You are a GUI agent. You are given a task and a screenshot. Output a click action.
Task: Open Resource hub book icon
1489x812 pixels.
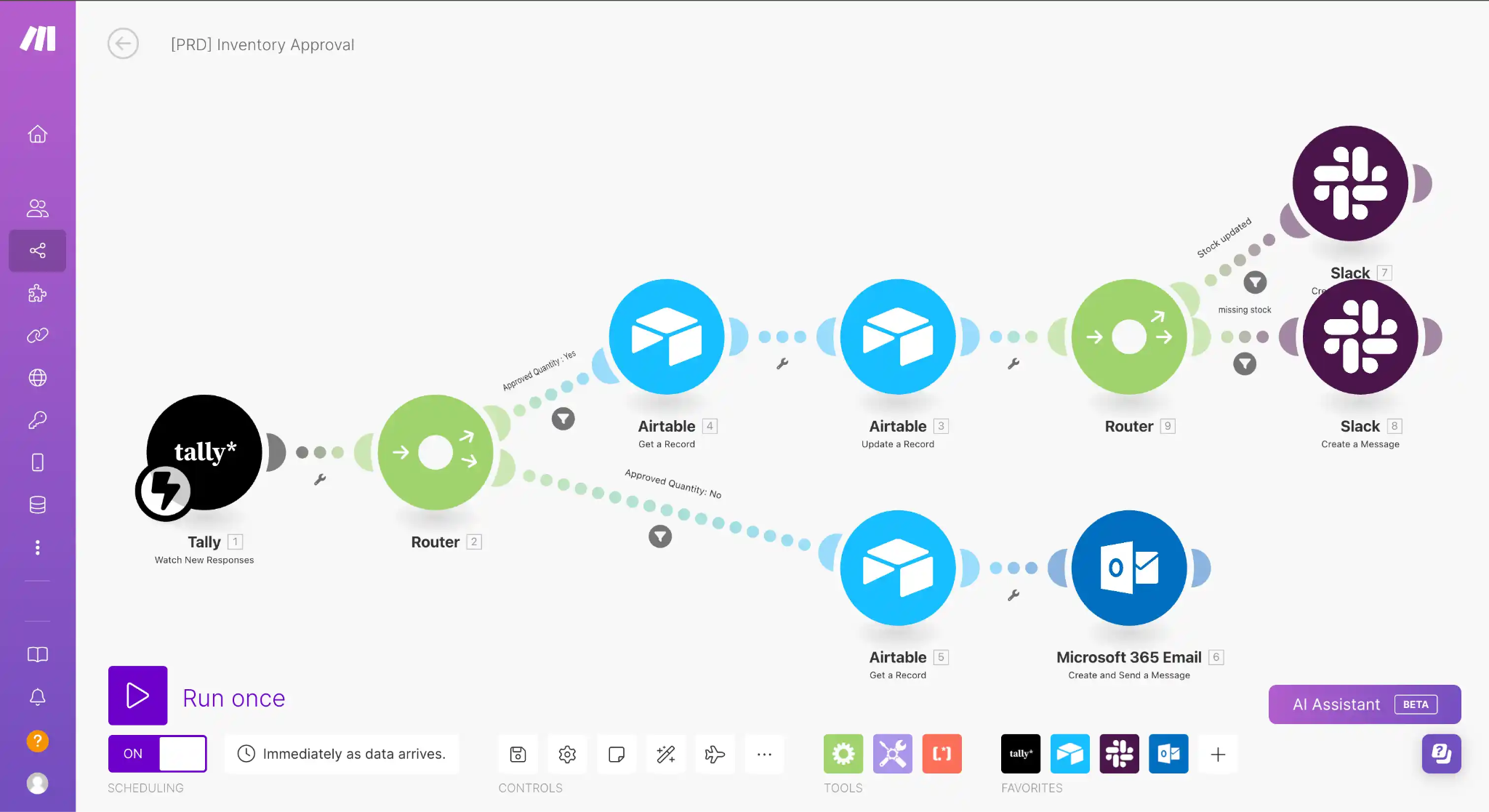point(38,654)
